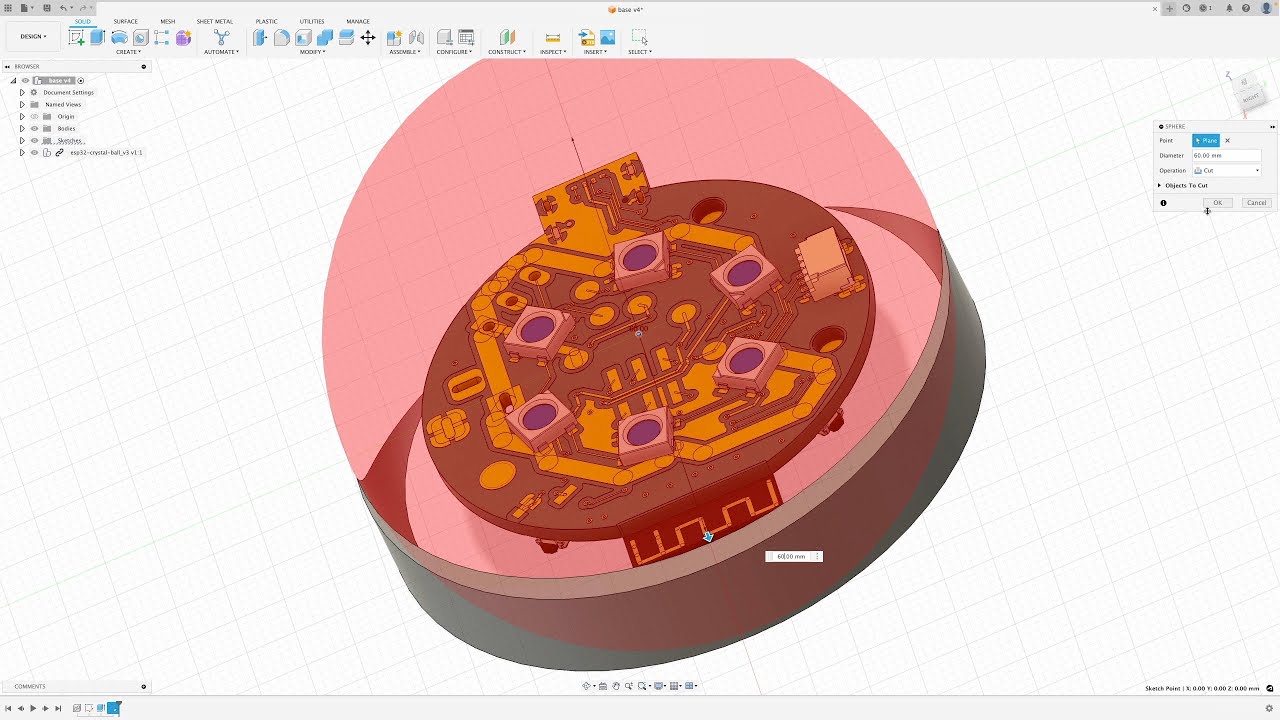
Task: Open the data panel grid icon
Action: click(8, 8)
